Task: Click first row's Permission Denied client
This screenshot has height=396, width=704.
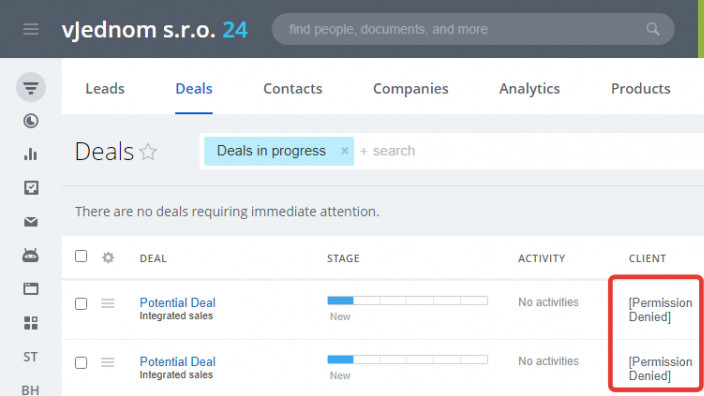Action: pyautogui.click(x=660, y=309)
